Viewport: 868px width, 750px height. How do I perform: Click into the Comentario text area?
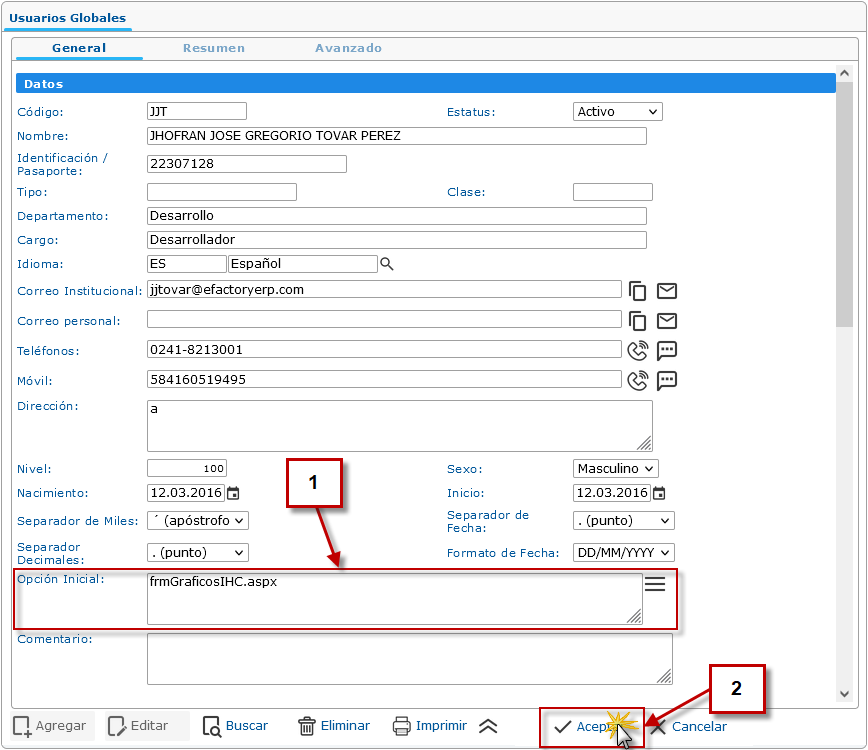point(409,658)
